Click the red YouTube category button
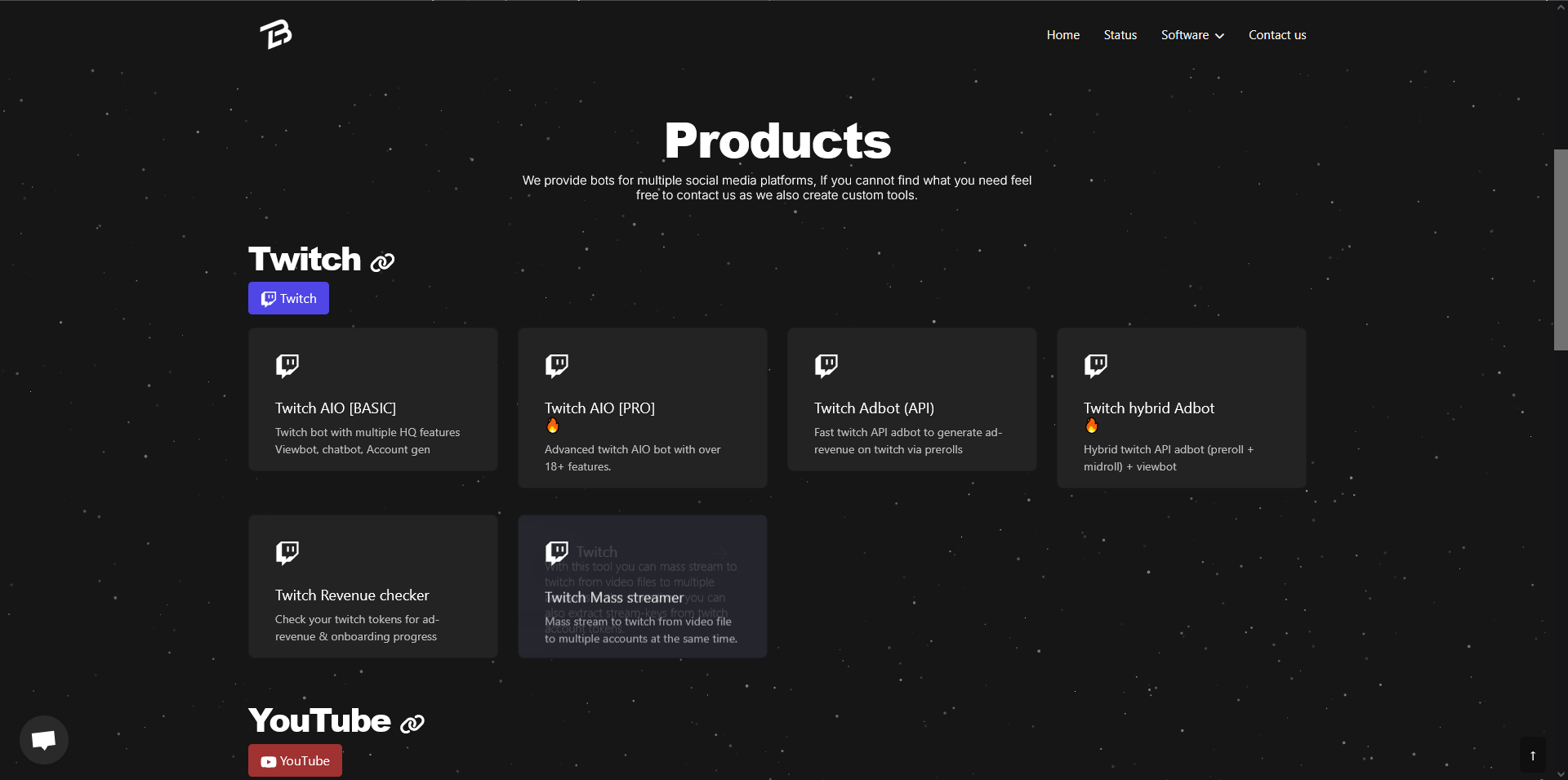Screen dimensions: 1568x780 (294, 760)
